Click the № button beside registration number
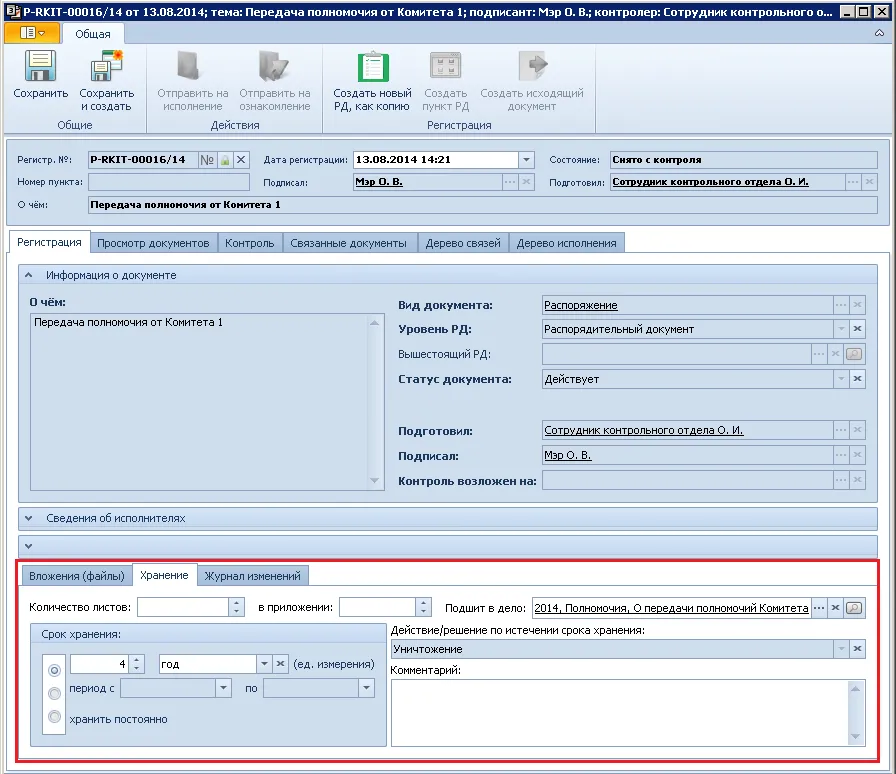This screenshot has width=896, height=774. pyautogui.click(x=207, y=160)
